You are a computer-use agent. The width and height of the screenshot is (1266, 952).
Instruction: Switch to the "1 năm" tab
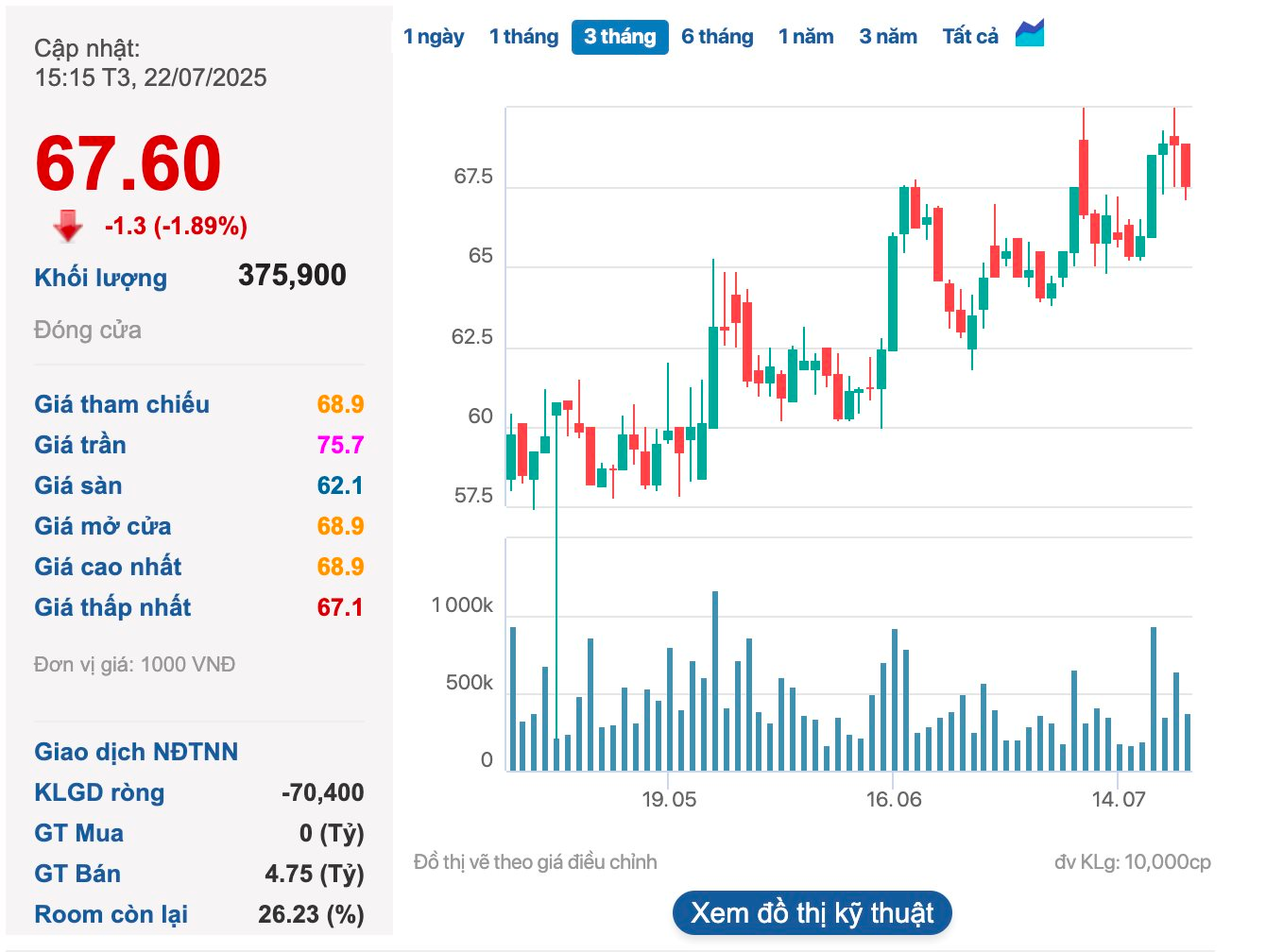point(806,36)
